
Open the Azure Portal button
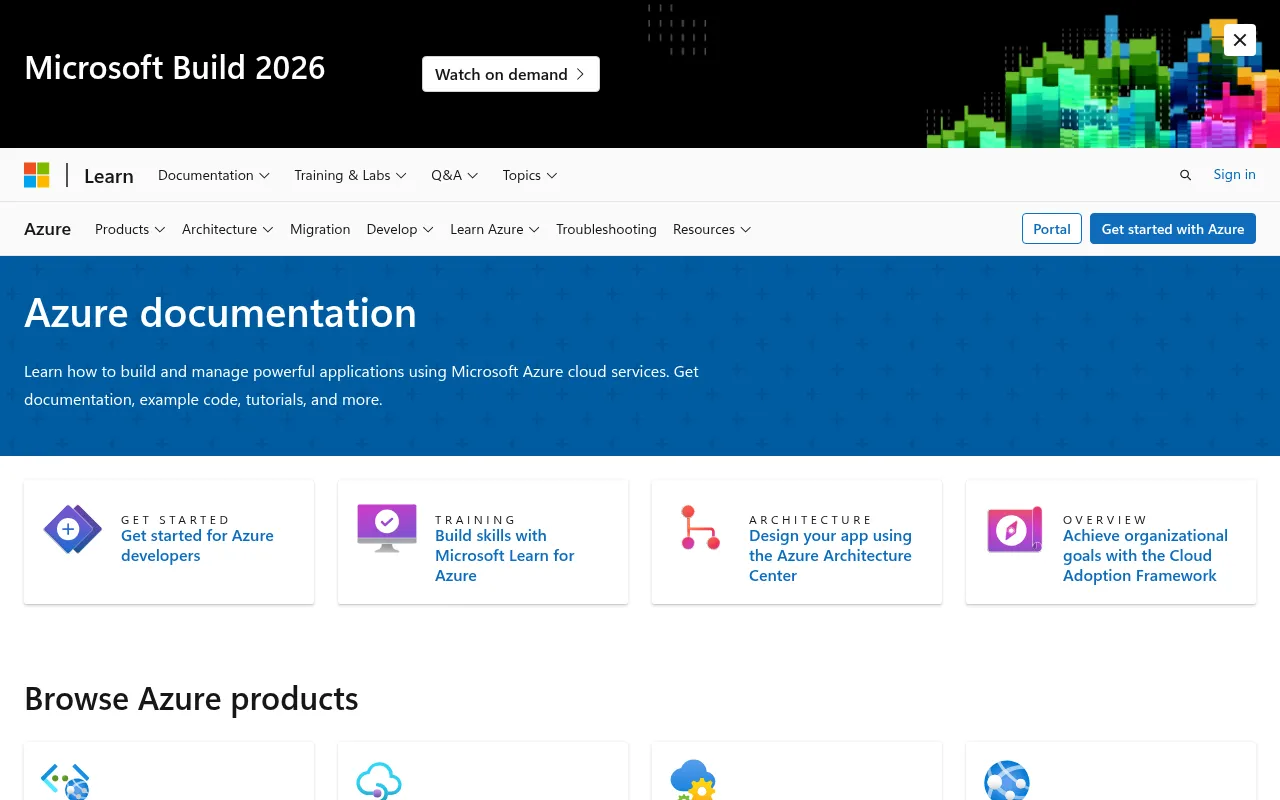[x=1052, y=229]
